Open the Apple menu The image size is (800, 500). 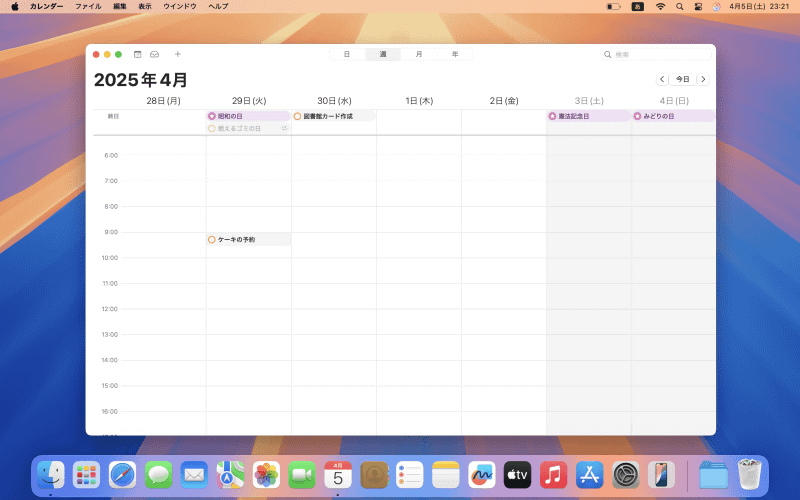[x=15, y=7]
